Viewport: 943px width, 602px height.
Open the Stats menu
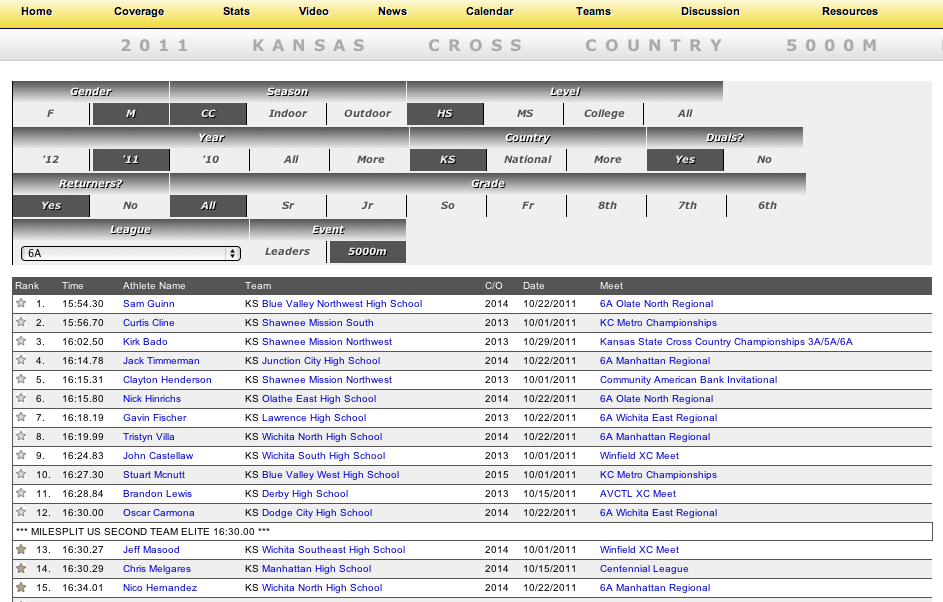click(236, 11)
